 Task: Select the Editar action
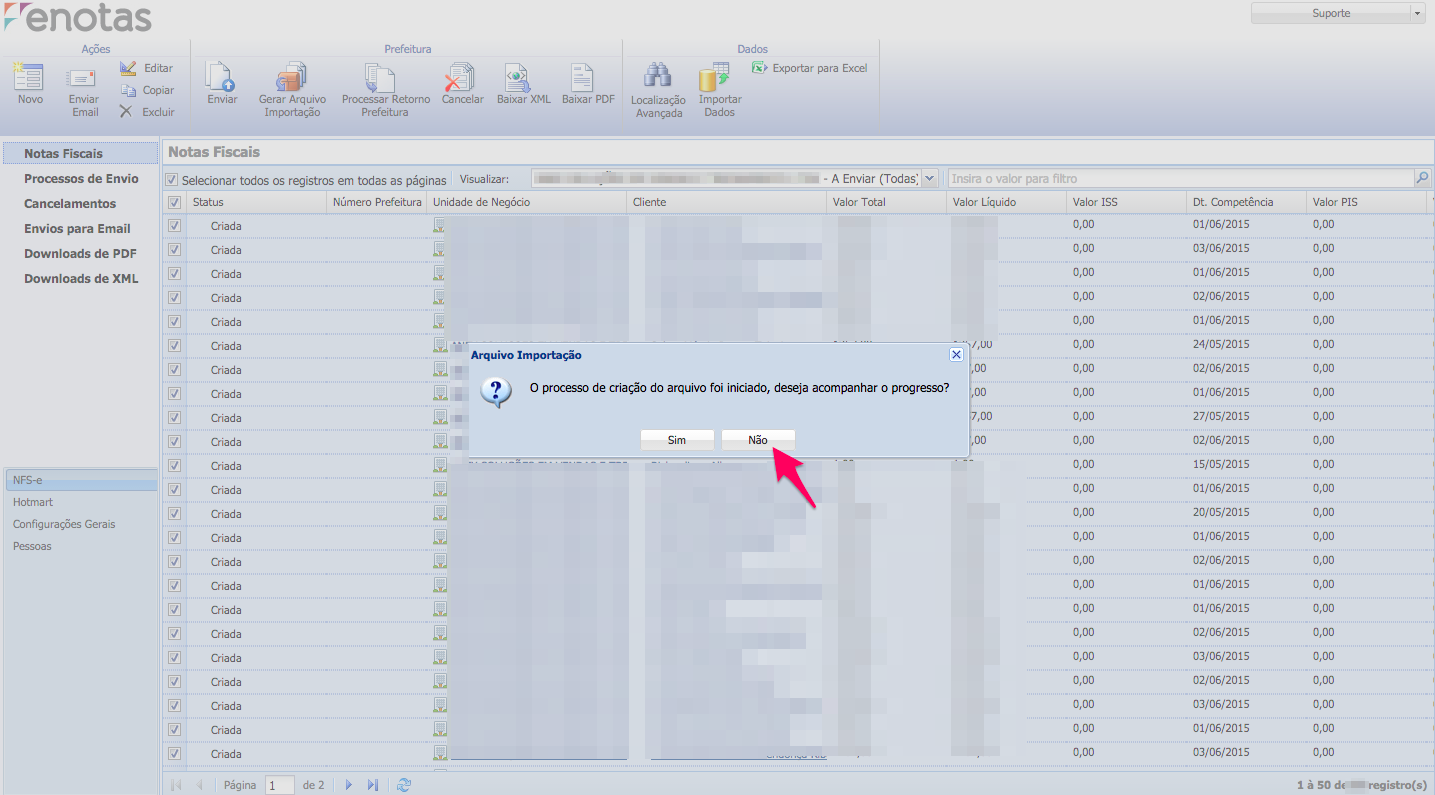pyautogui.click(x=147, y=68)
